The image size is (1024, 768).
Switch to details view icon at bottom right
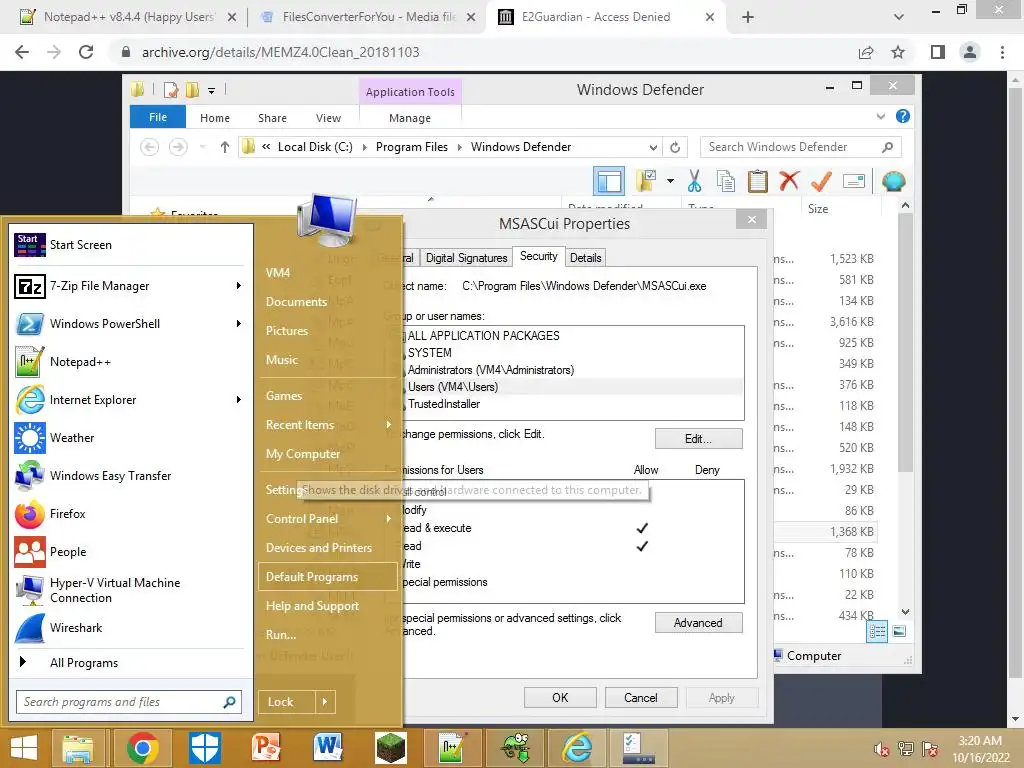click(877, 631)
